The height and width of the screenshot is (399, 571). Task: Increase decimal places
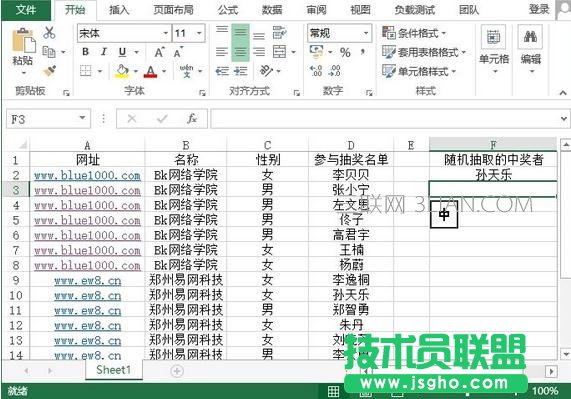coord(316,71)
